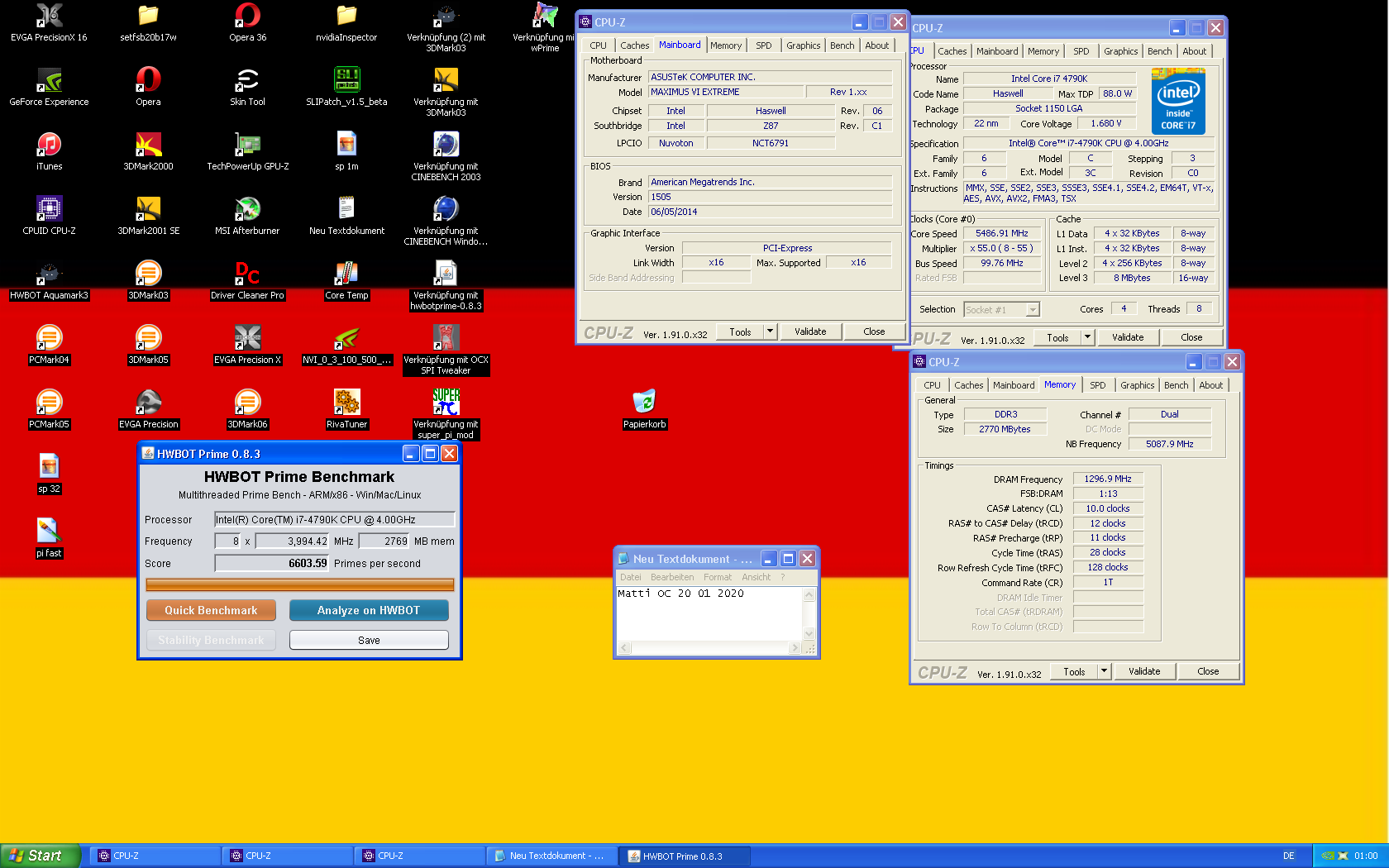Open Bearbeiten menu in Neu Textdokument
Viewport: 1389px width, 868px height.
coord(672,577)
